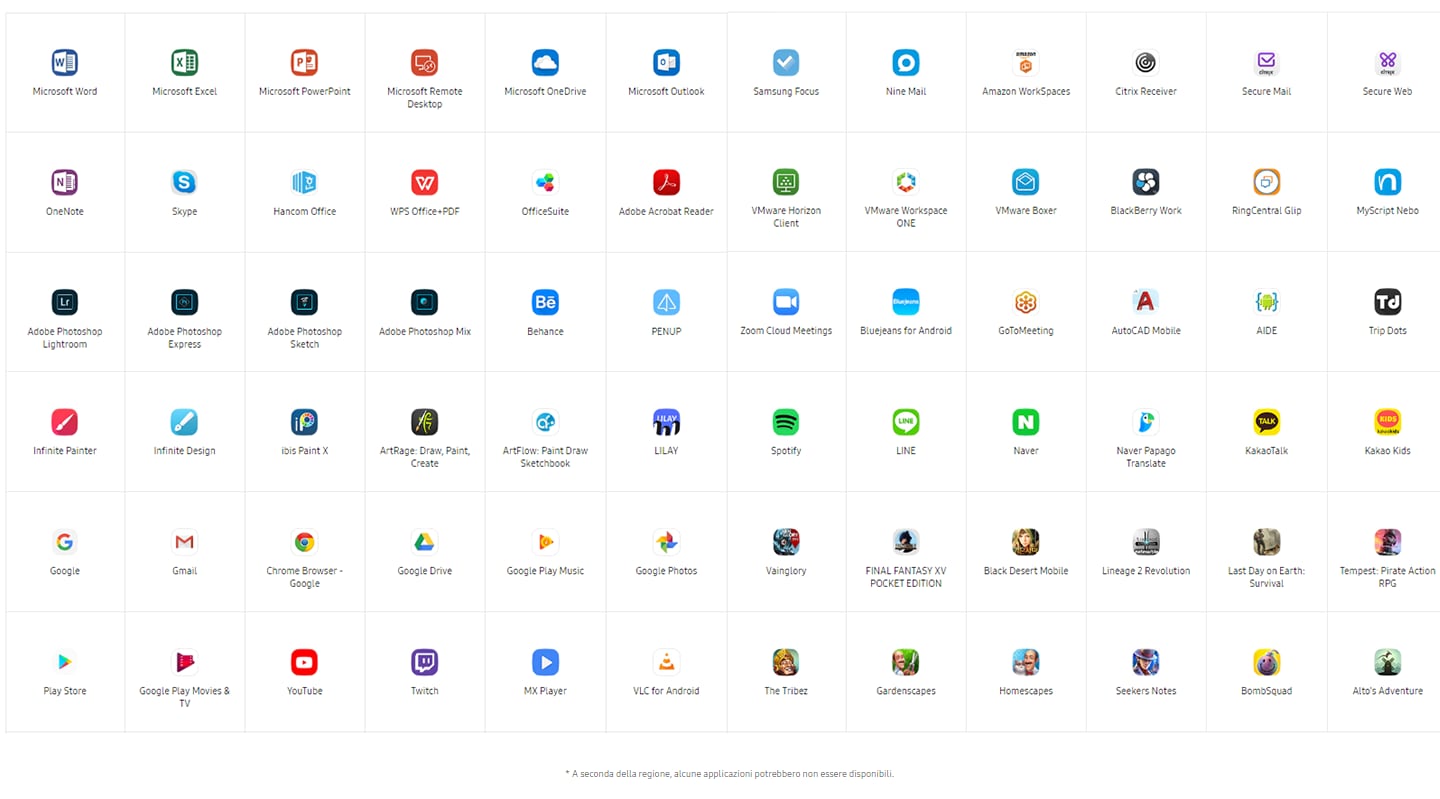Open Adobe Photoshop Lightroom icon

[65, 302]
